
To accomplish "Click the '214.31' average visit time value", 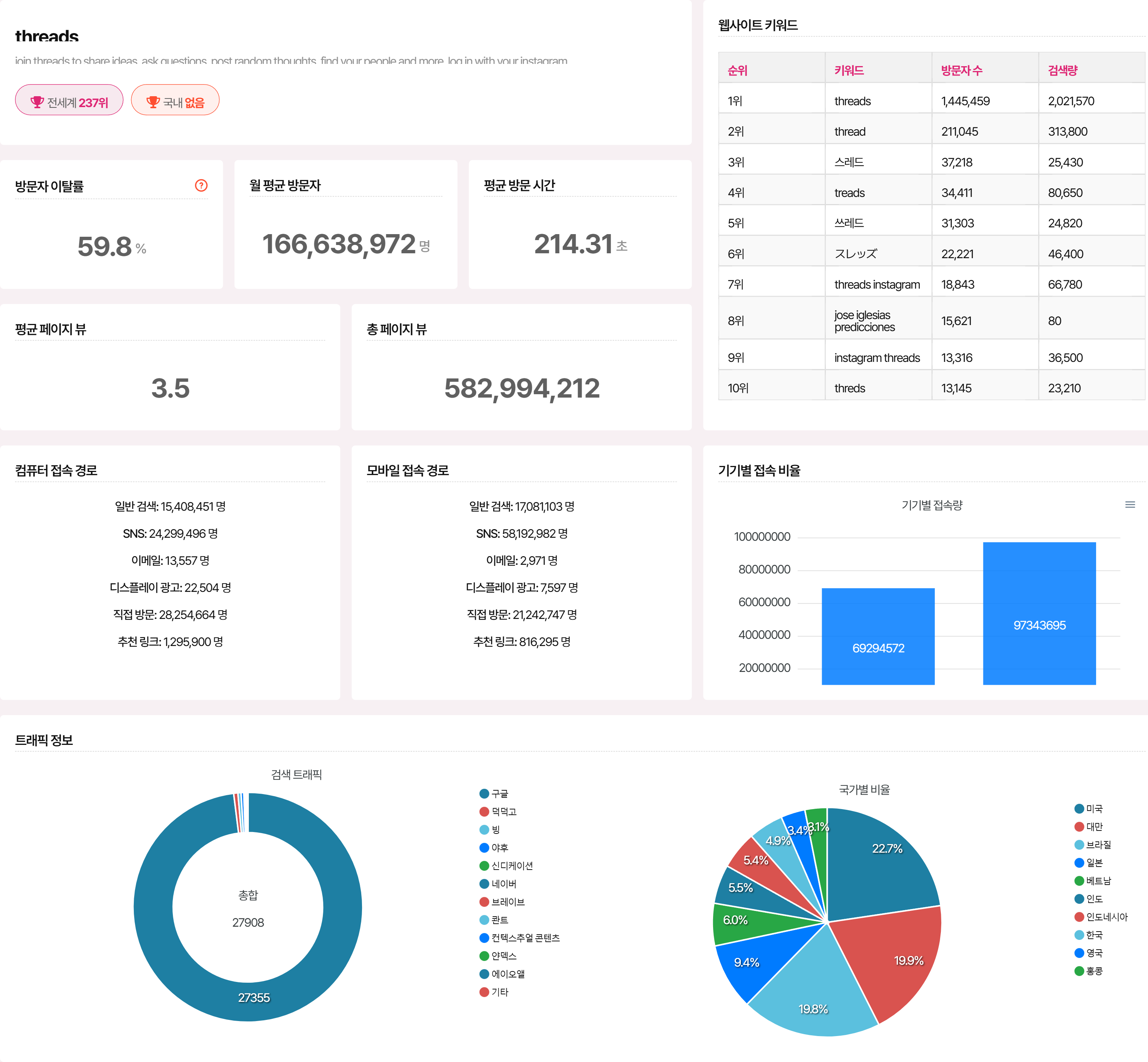I will pyautogui.click(x=573, y=244).
